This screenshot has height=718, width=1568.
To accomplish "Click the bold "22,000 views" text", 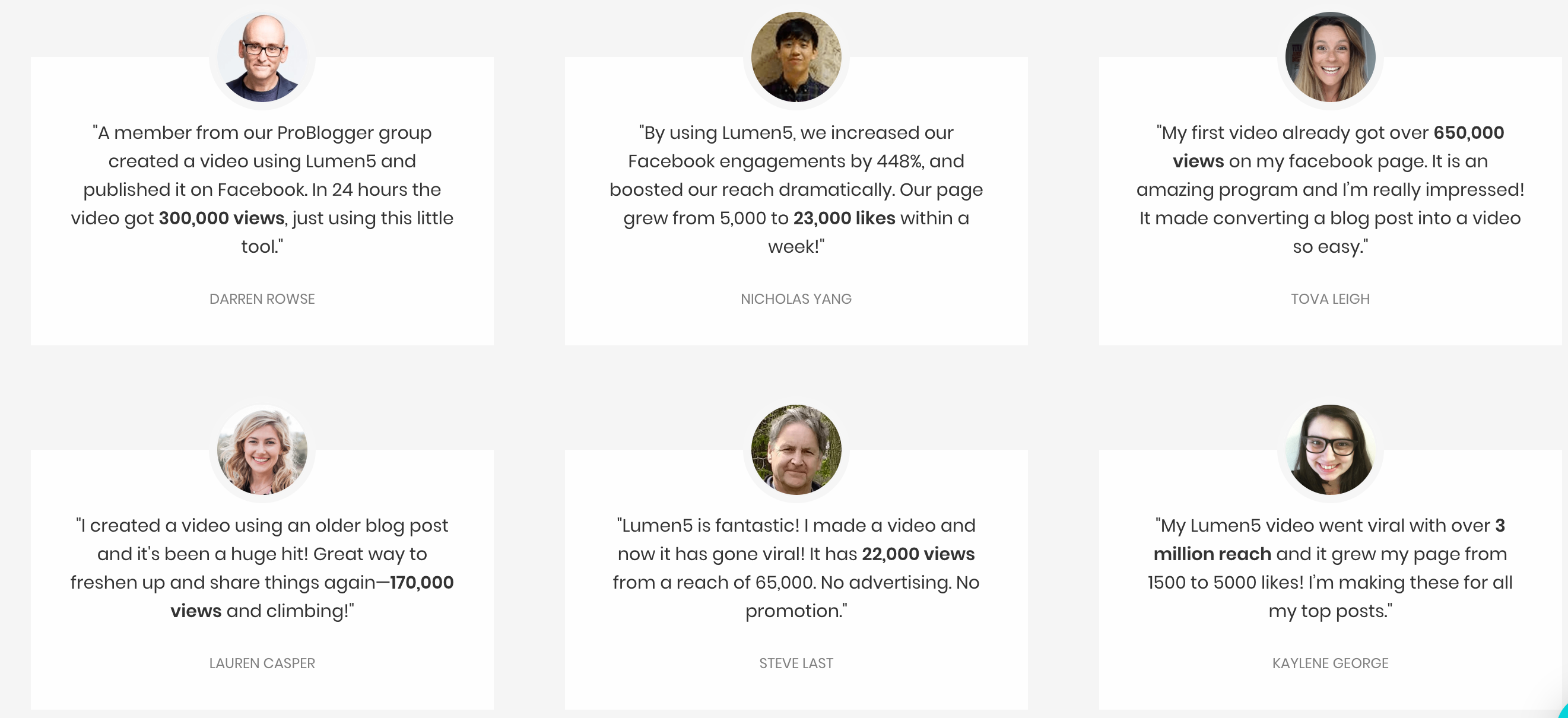I will [x=918, y=554].
